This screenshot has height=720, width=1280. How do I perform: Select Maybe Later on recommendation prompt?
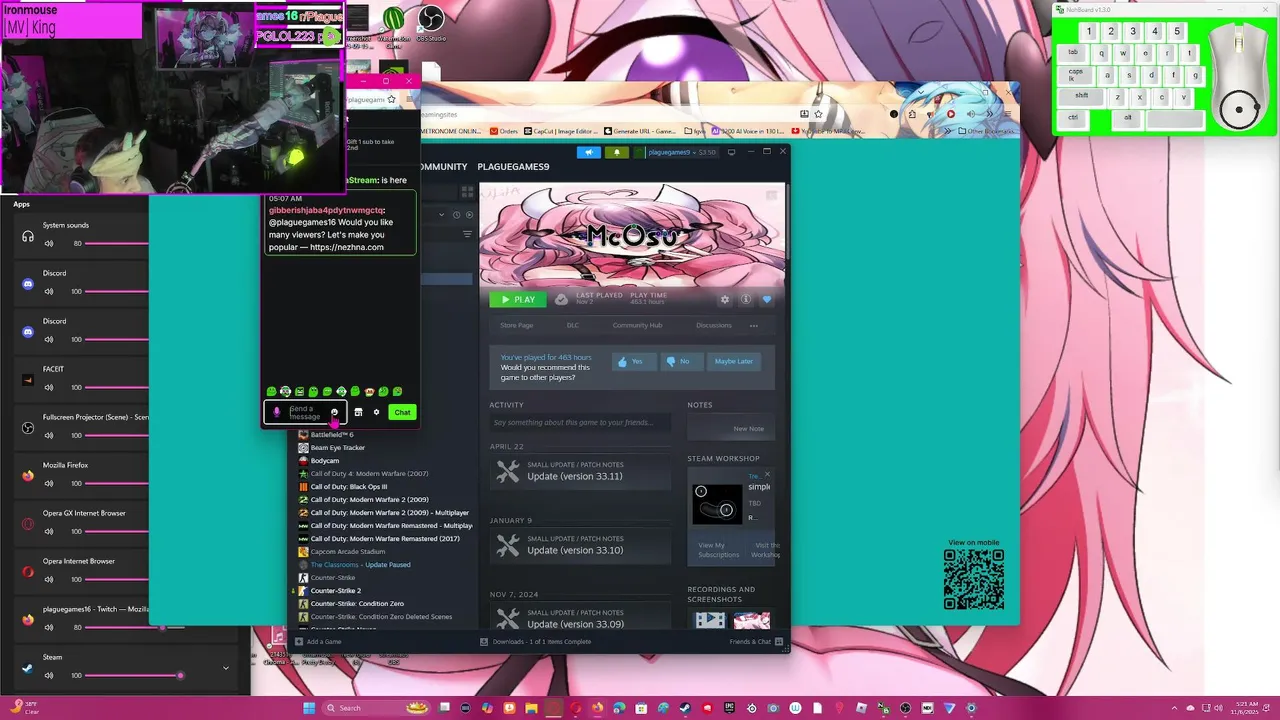click(733, 361)
